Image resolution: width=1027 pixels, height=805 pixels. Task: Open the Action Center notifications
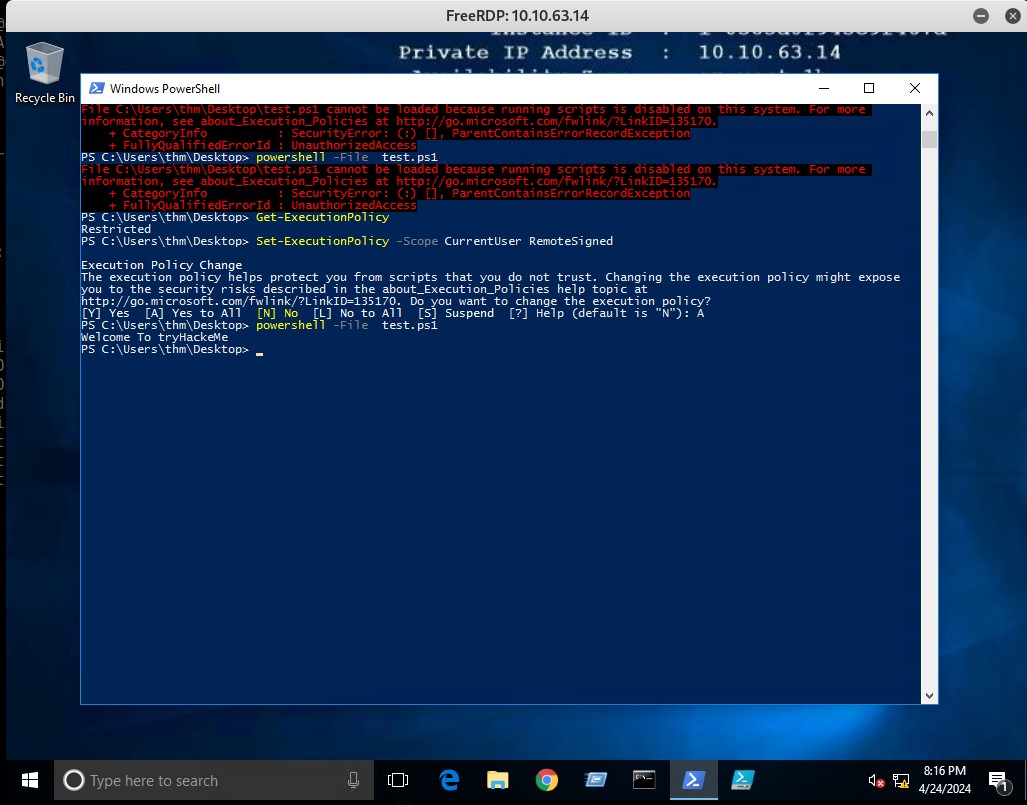click(x=998, y=780)
